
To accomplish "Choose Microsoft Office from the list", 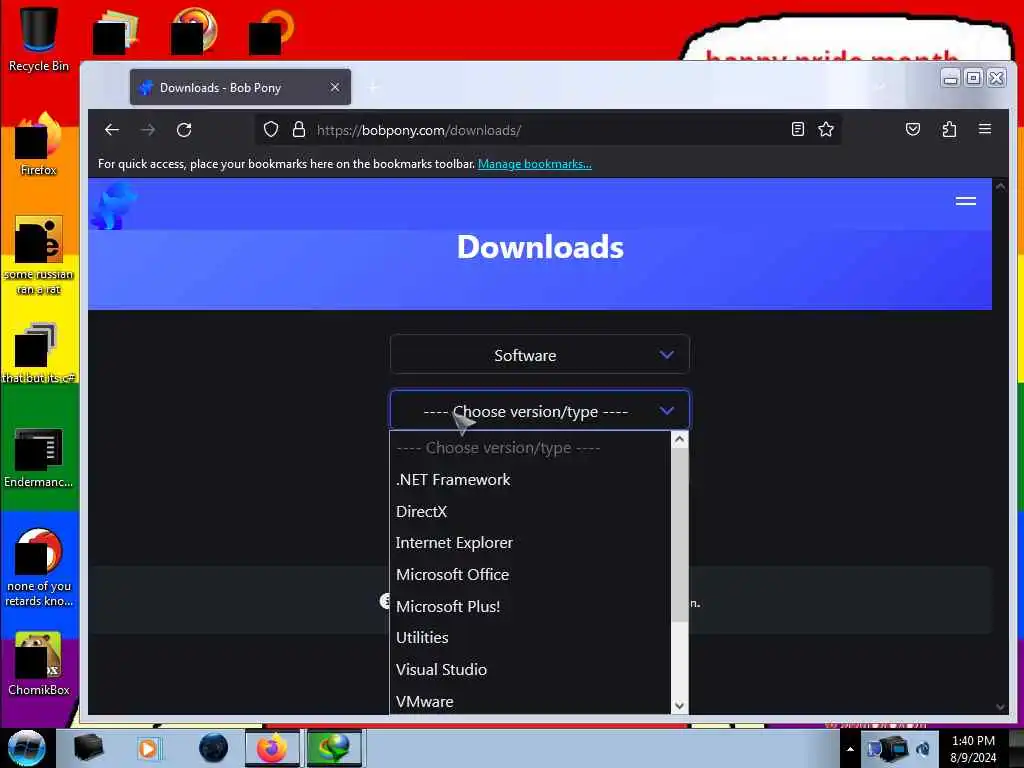I will coord(530,575).
